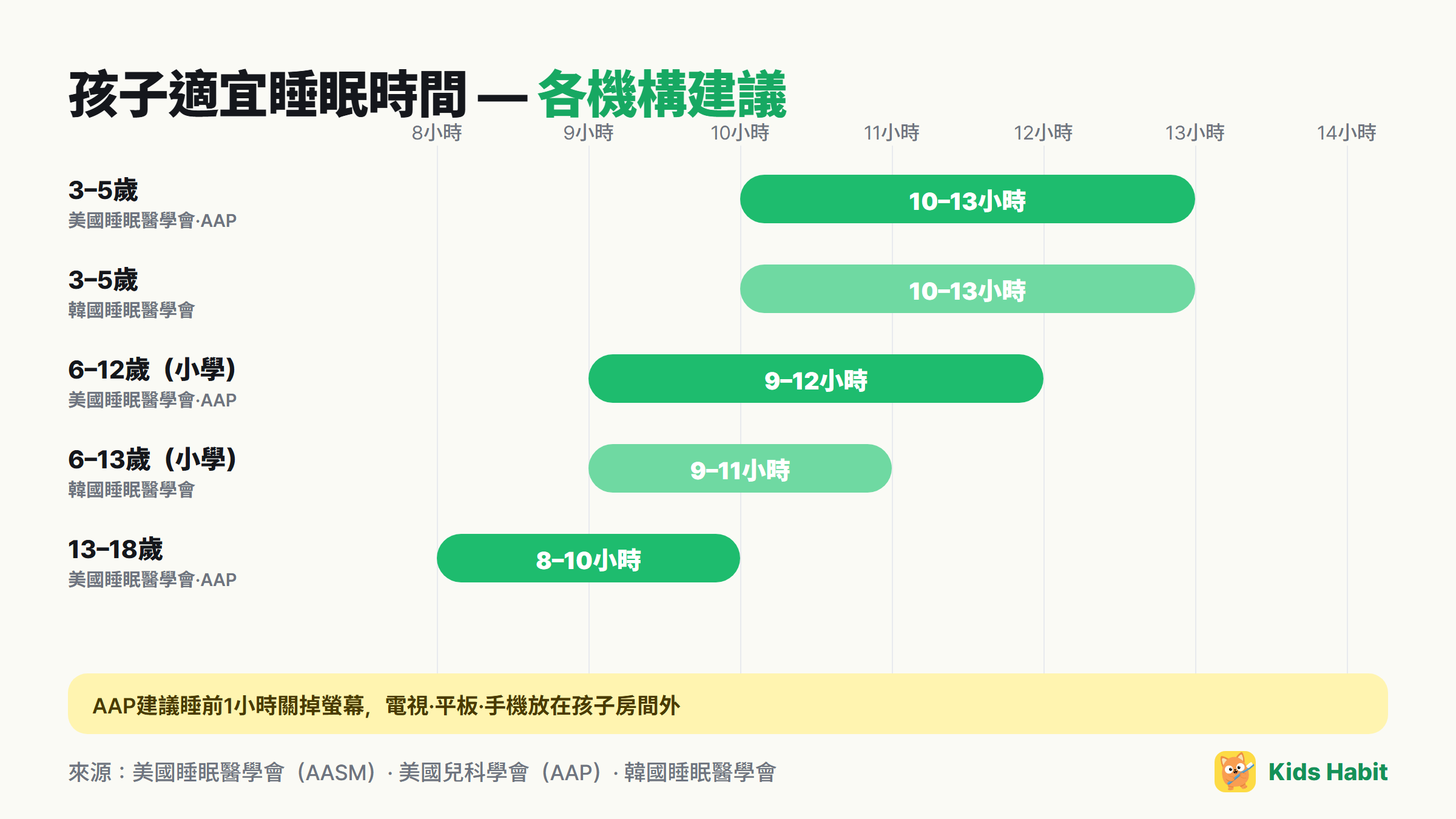Click the title text 孩子適宜睡眠時間
Image resolution: width=1456 pixels, height=819 pixels.
(268, 94)
